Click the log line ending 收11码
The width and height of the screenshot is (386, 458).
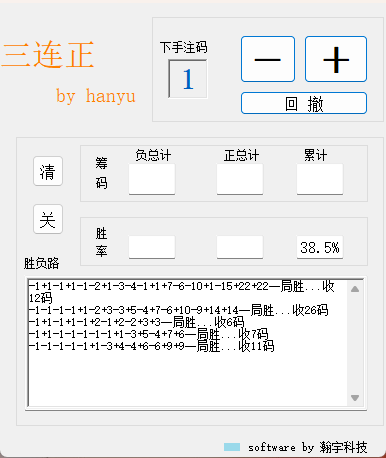[x=152, y=346]
